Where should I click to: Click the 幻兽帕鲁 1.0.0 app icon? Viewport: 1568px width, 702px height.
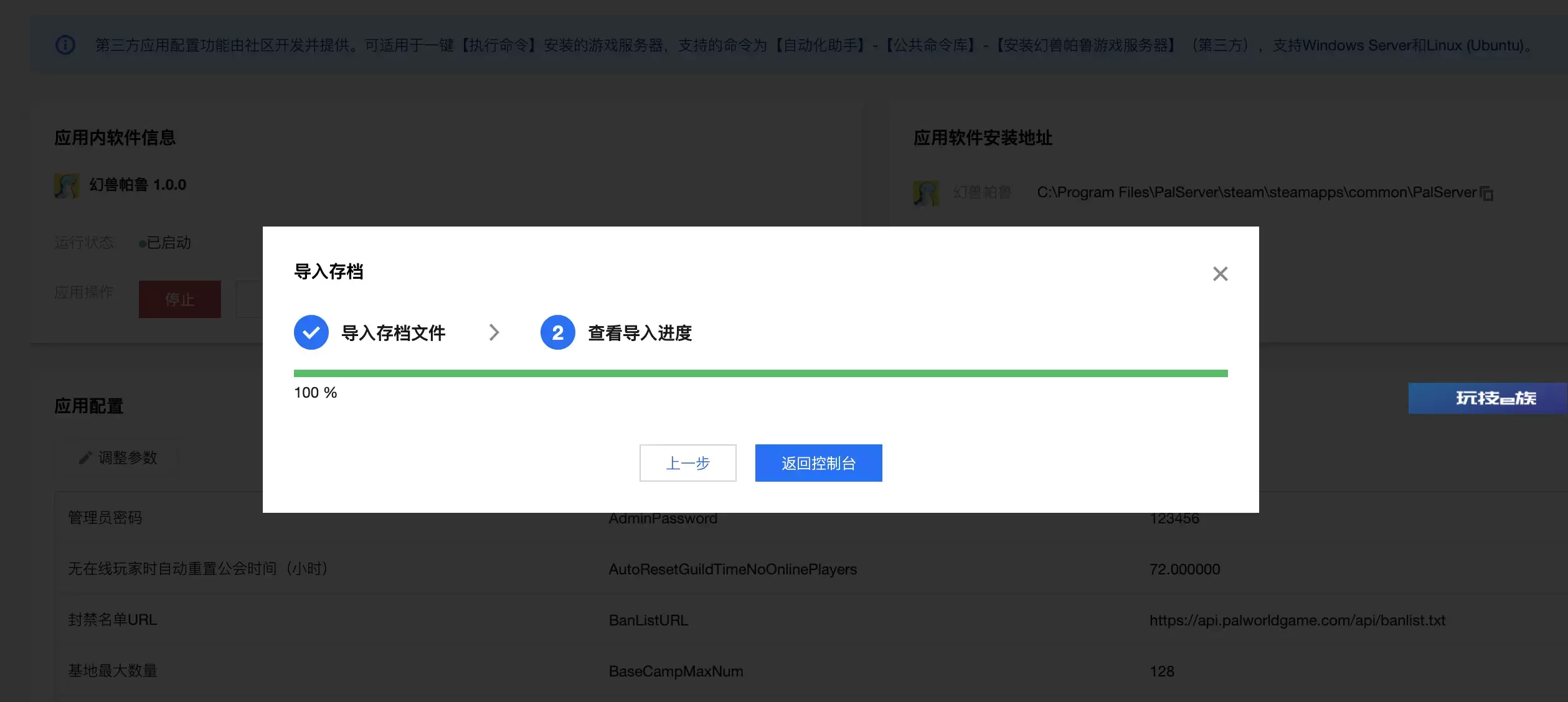pyautogui.click(x=67, y=185)
